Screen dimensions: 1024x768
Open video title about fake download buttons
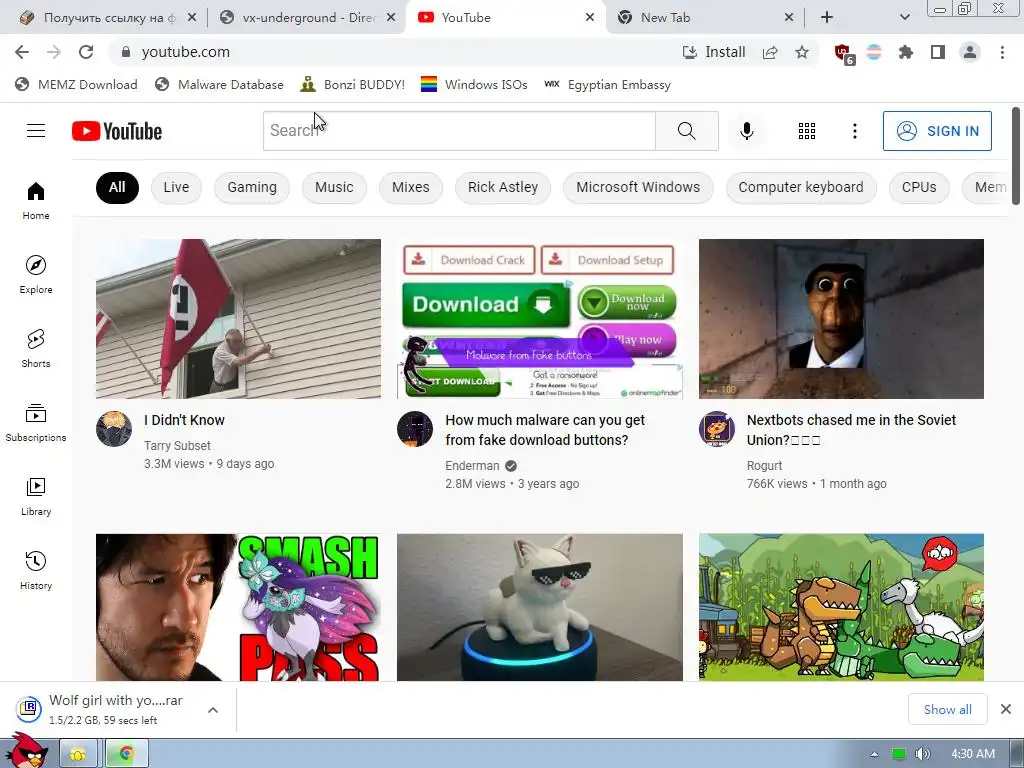545,430
